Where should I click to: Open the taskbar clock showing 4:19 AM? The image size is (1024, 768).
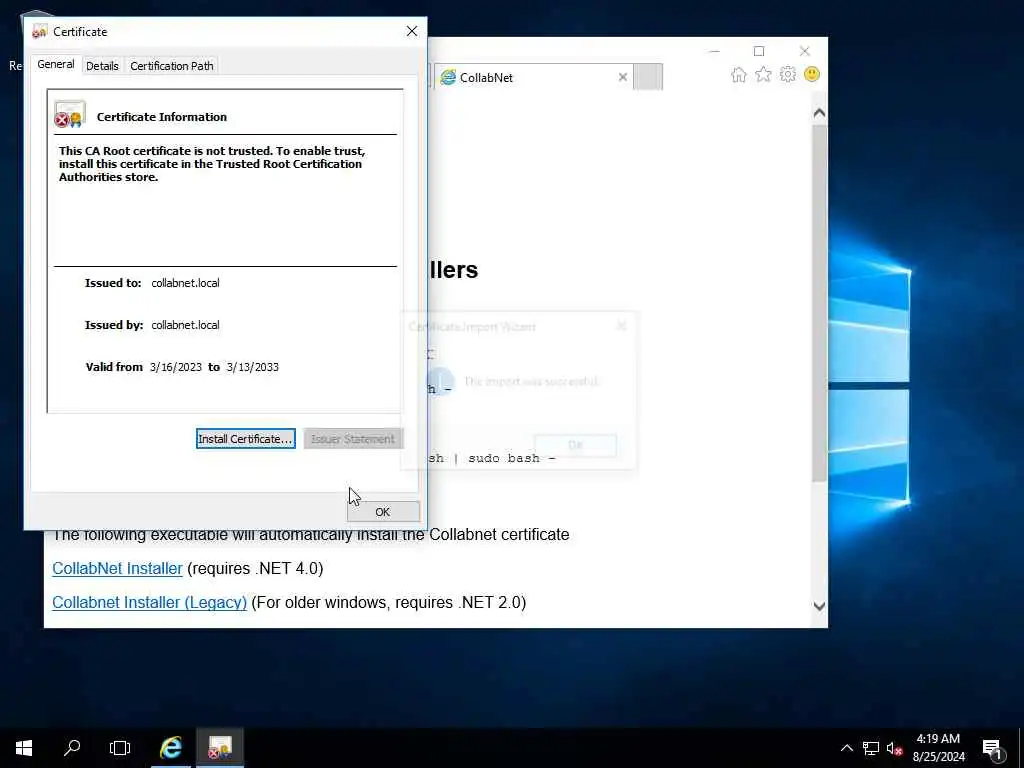[938, 748]
